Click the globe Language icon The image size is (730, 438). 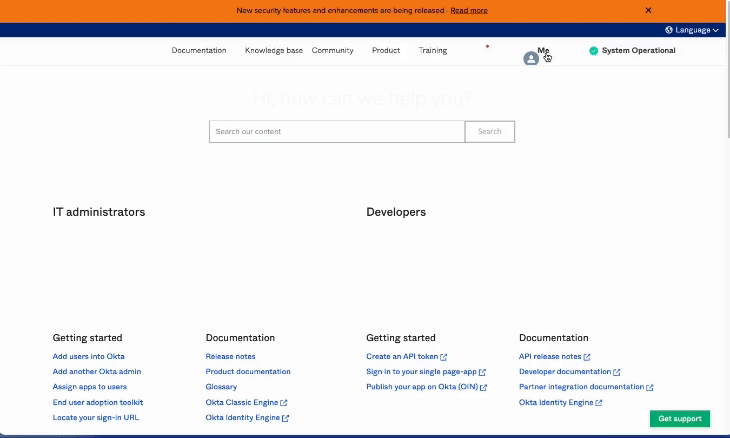pyautogui.click(x=669, y=30)
